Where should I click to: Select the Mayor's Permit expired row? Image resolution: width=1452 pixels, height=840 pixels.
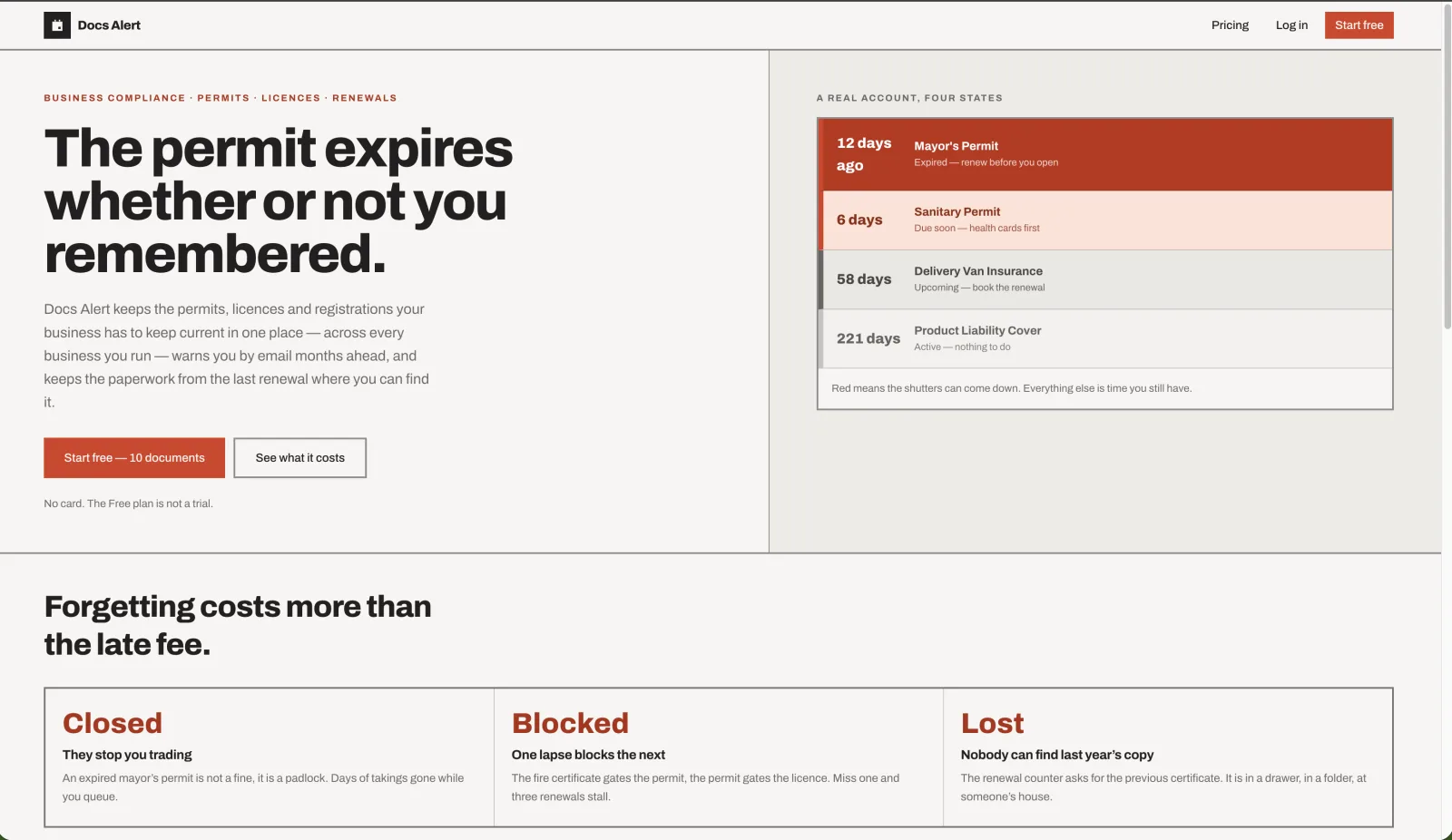[x=1105, y=154]
